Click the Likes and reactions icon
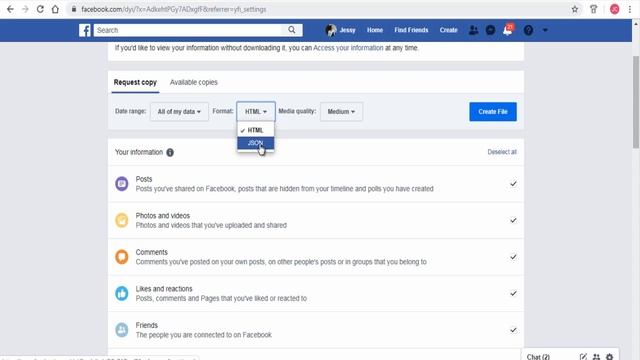 (122, 293)
